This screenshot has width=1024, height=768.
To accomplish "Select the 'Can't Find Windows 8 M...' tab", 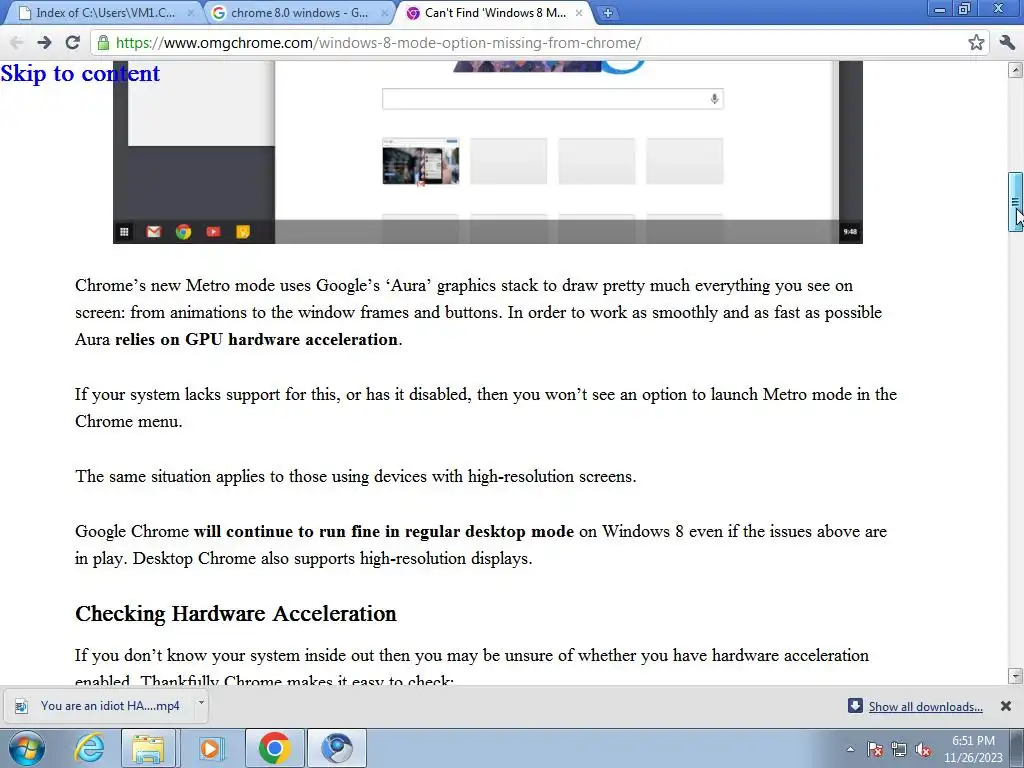I will coord(494,13).
